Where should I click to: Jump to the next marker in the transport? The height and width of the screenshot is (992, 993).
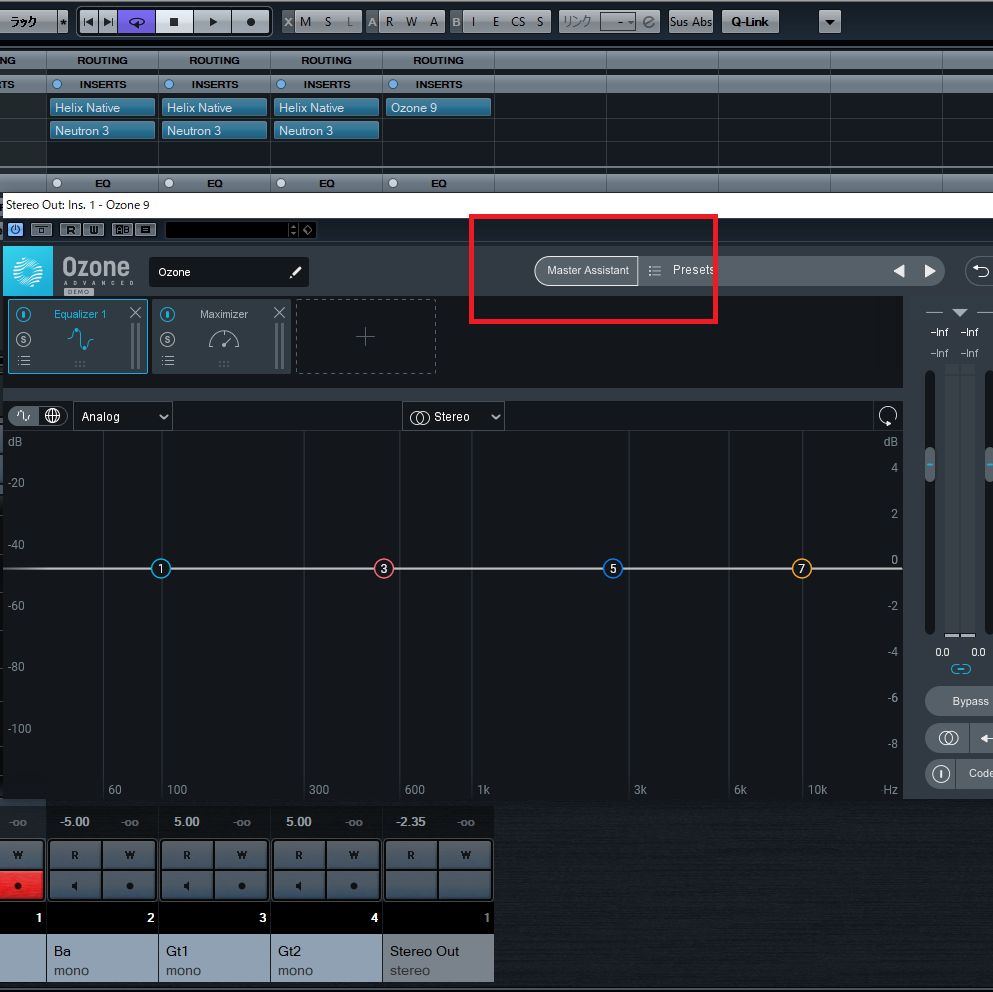point(108,22)
